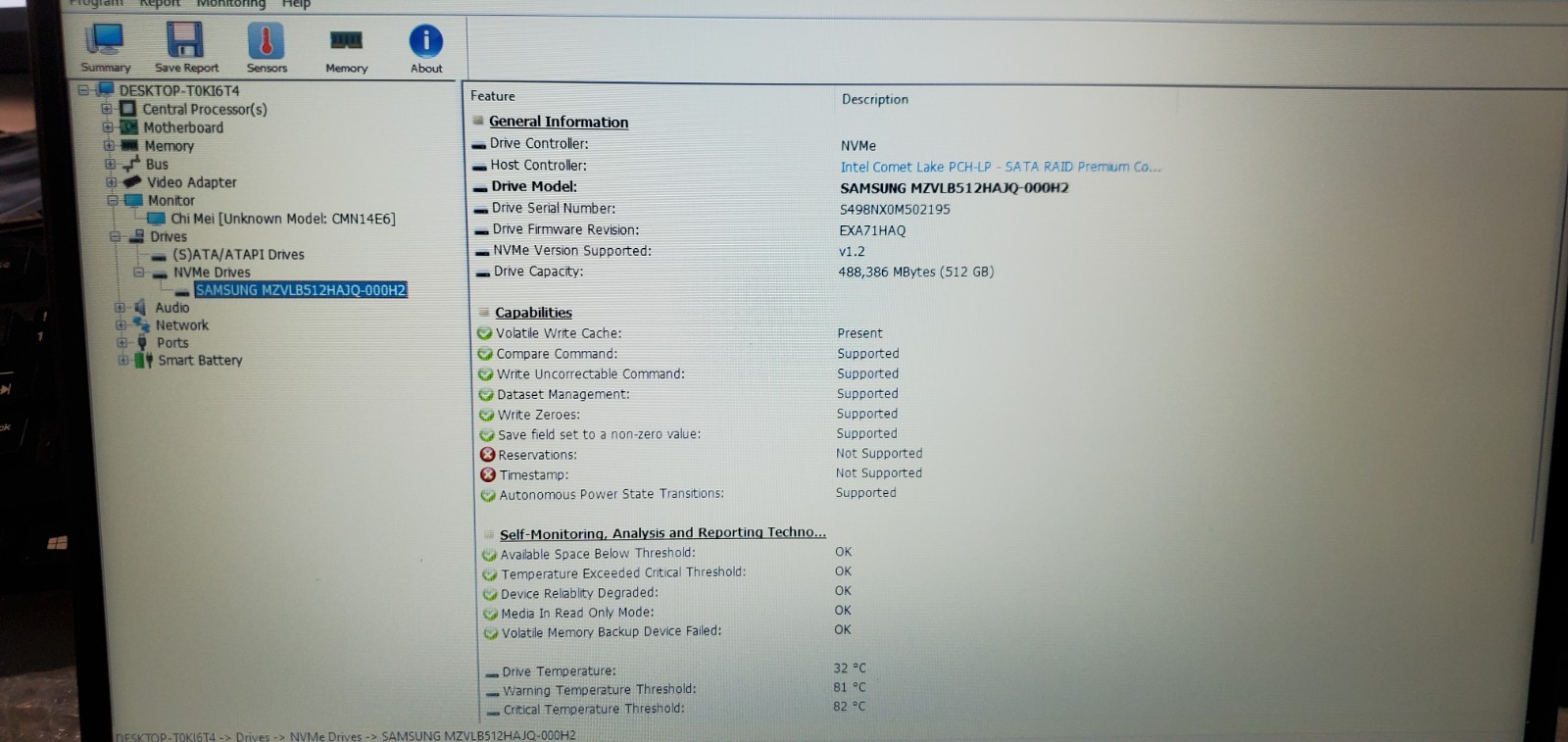Viewport: 1568px width, 742px height.
Task: Click the Self-Monitoring, Analysis and Reporting heading
Action: pos(662,533)
